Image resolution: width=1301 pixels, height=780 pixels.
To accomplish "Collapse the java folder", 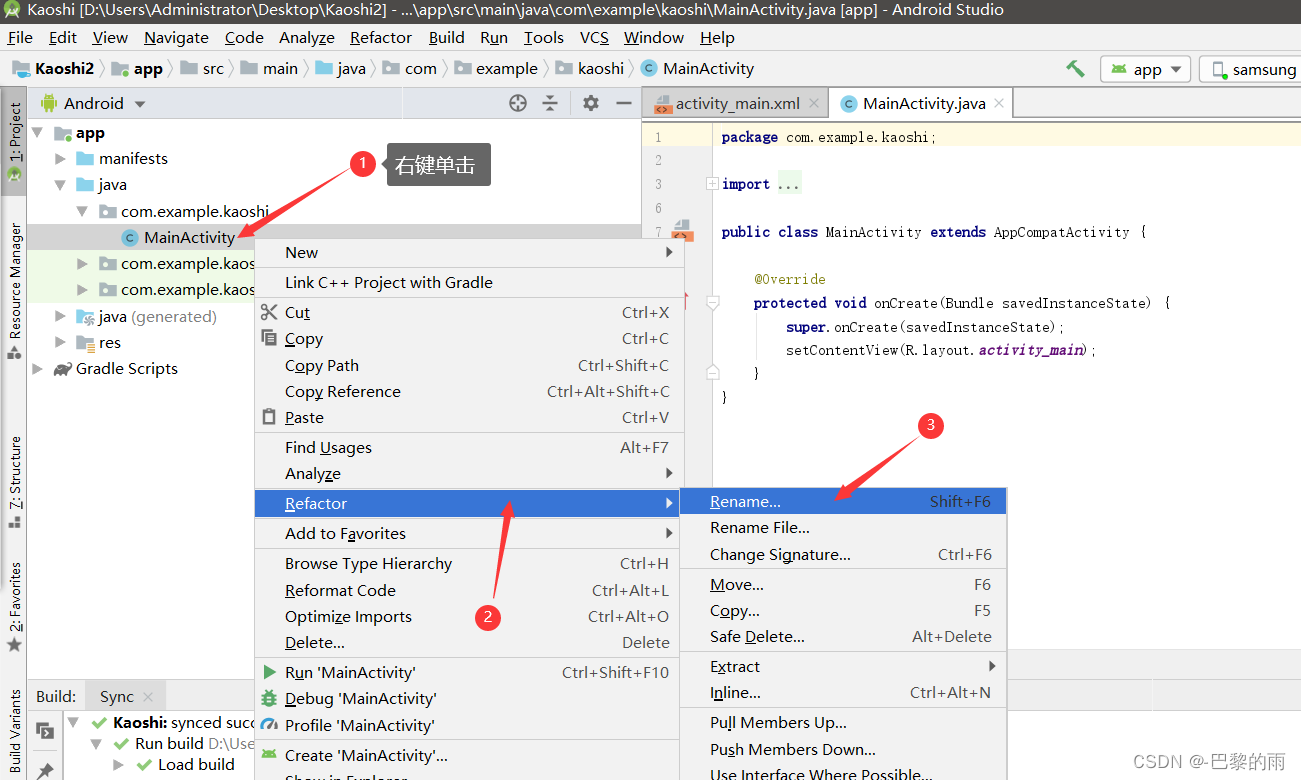I will coord(60,185).
